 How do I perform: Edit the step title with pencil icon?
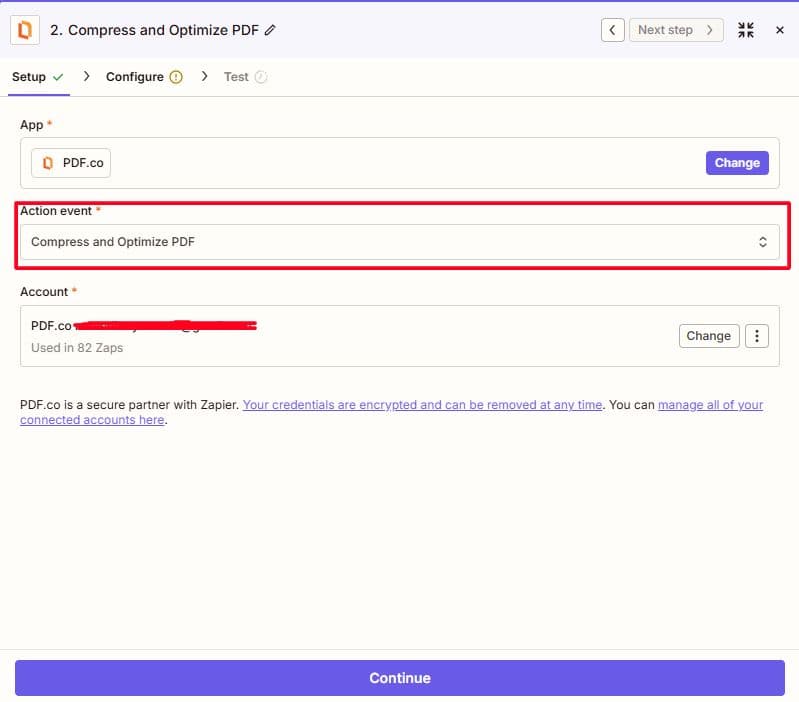[270, 30]
